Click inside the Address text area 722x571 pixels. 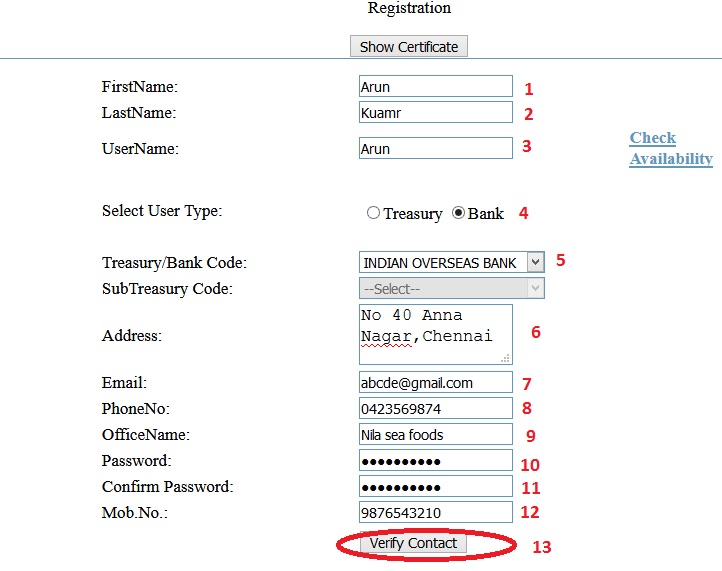pos(435,335)
